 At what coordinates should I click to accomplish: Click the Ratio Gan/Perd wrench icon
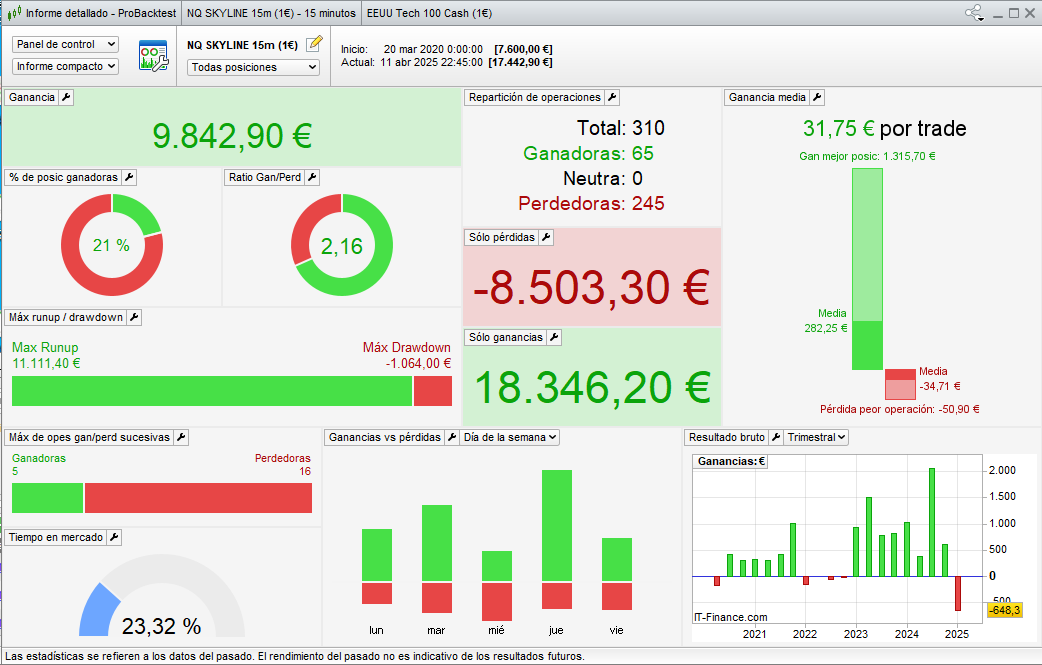coord(312,177)
